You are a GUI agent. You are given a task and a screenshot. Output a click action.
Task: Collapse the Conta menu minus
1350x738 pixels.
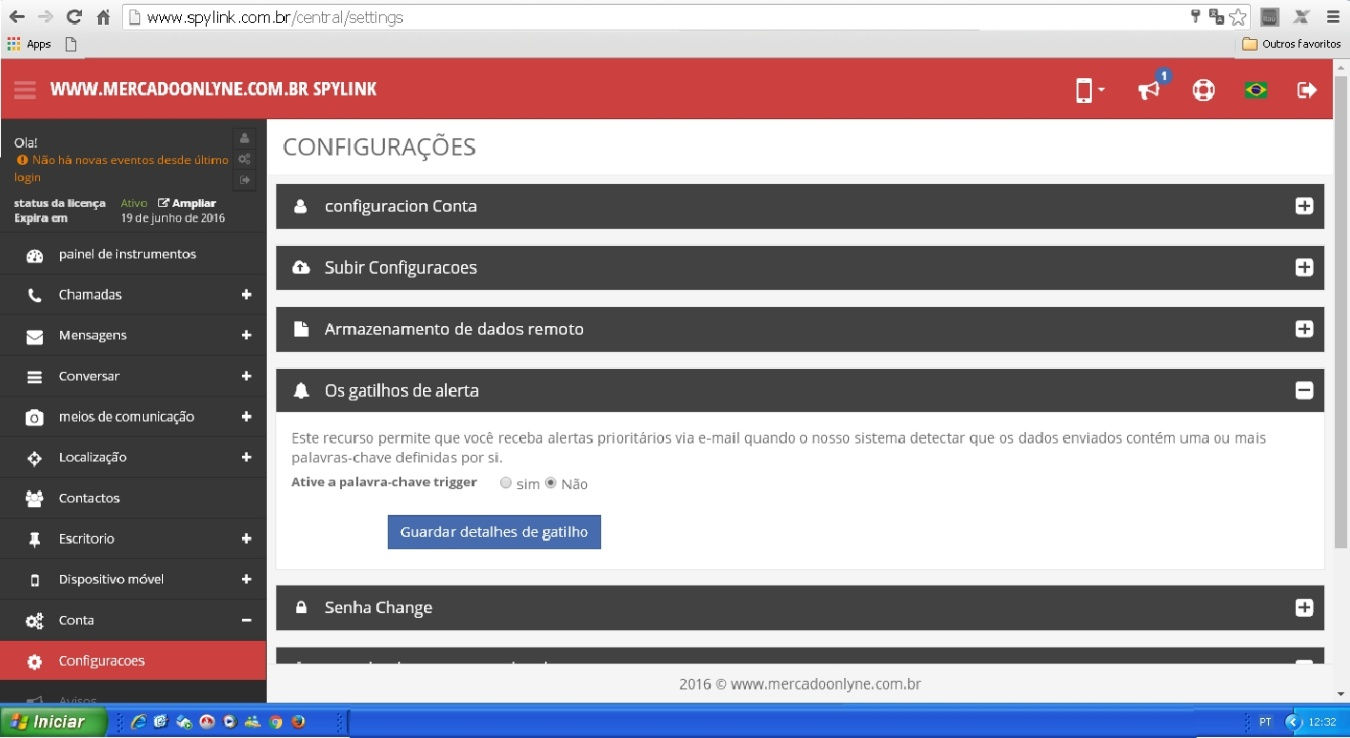246,620
